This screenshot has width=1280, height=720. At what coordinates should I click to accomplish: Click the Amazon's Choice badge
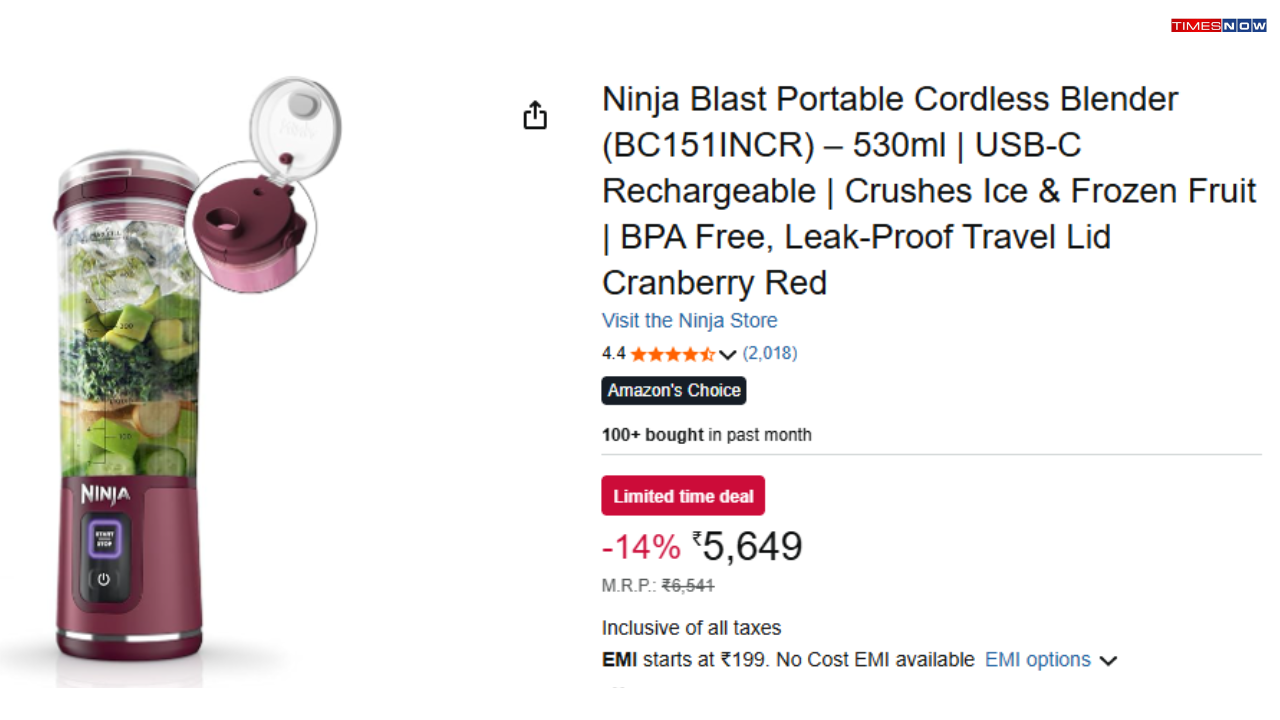pos(673,390)
